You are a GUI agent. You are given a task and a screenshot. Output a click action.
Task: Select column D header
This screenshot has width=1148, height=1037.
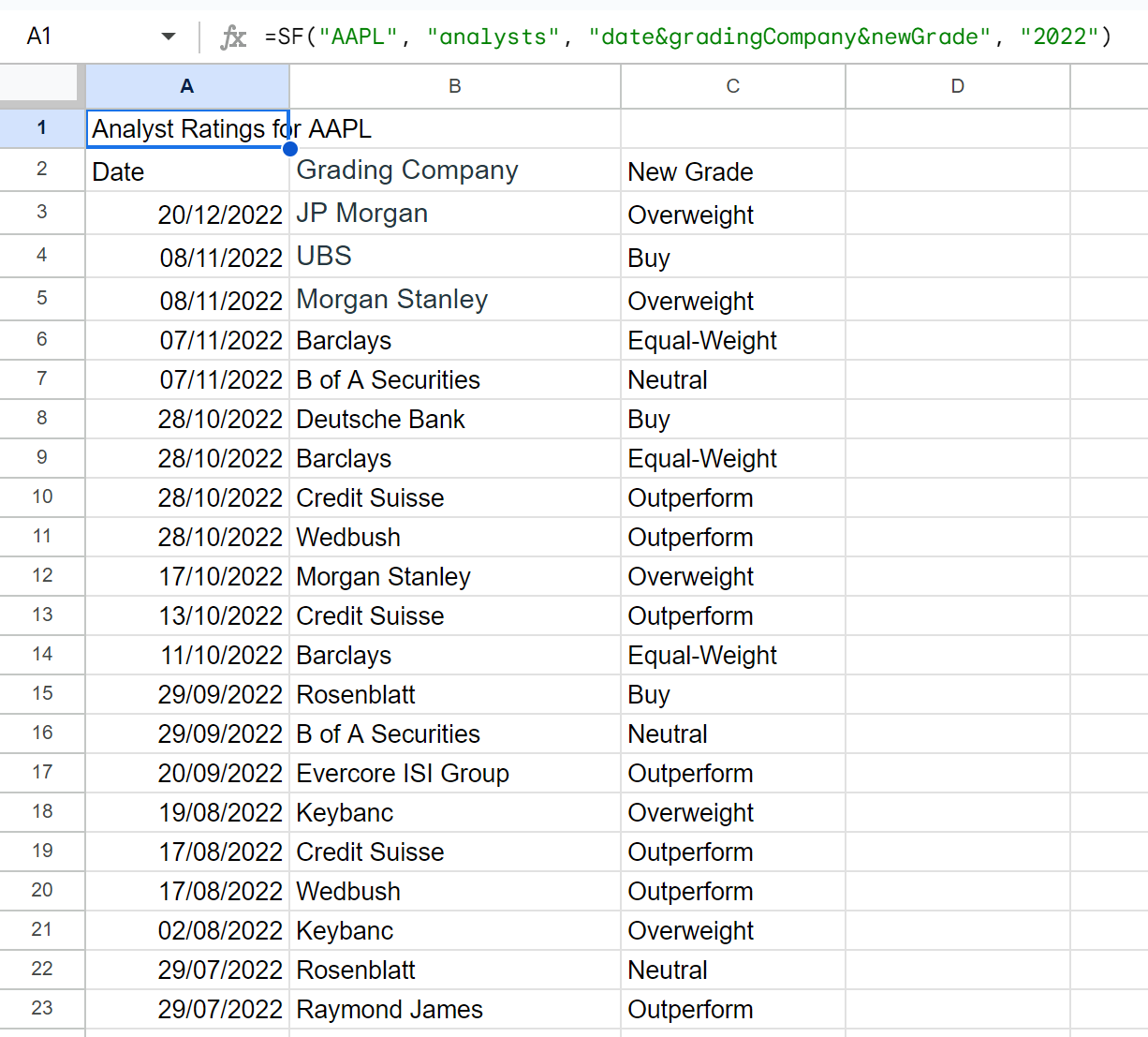pyautogui.click(x=958, y=86)
